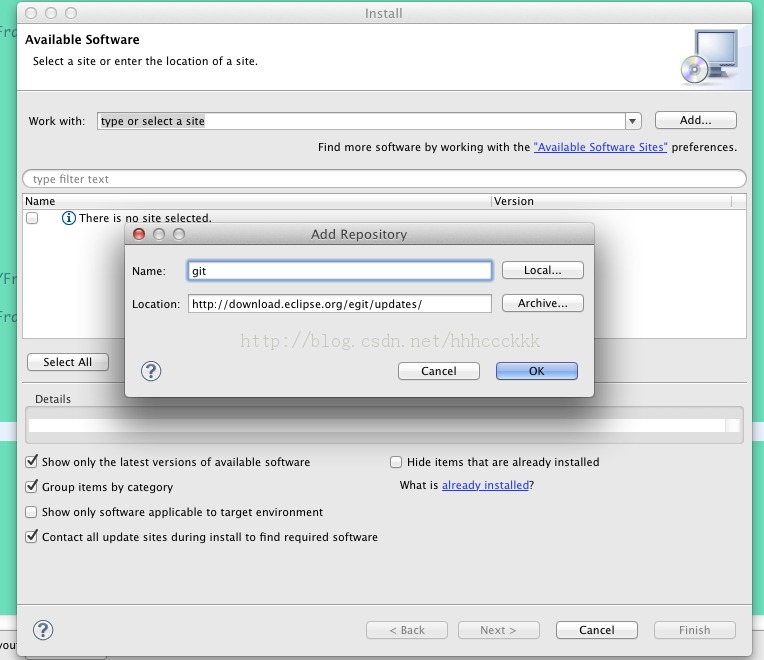Click the info icon beside no site selected

point(69,218)
